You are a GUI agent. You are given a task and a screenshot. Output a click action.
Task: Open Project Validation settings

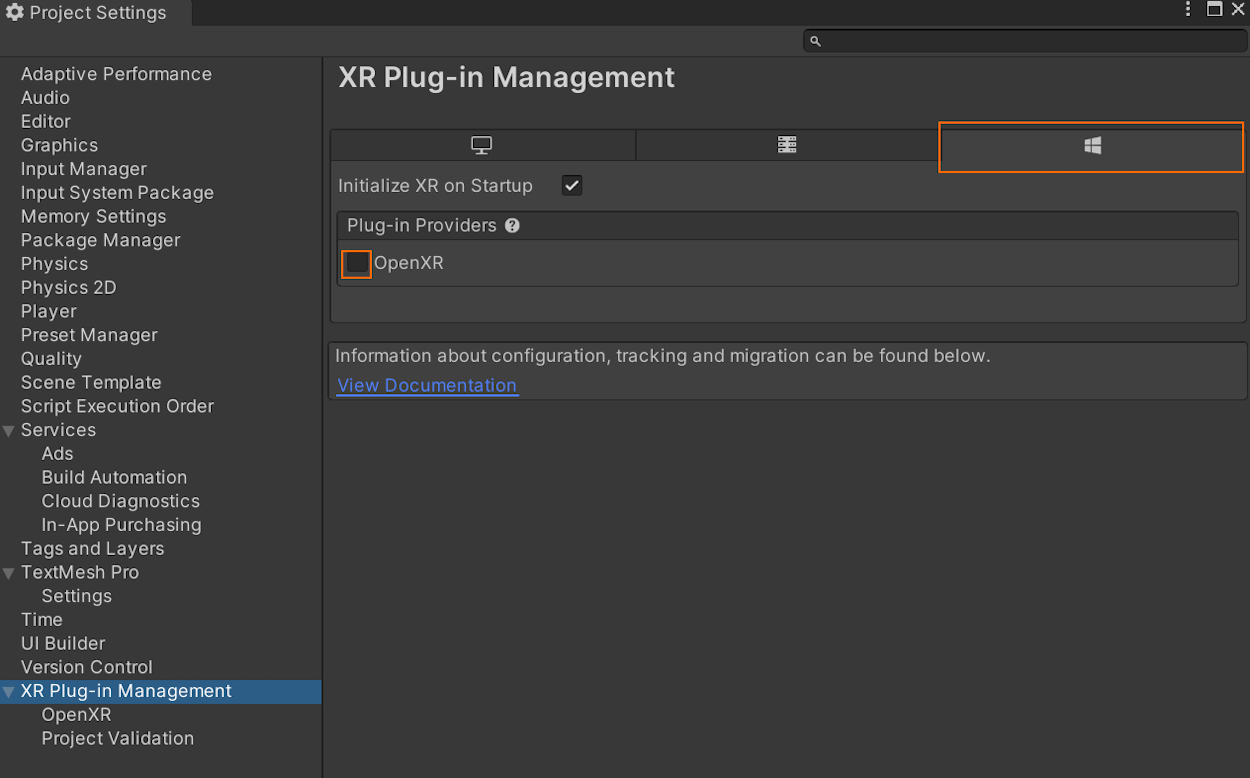coord(118,739)
